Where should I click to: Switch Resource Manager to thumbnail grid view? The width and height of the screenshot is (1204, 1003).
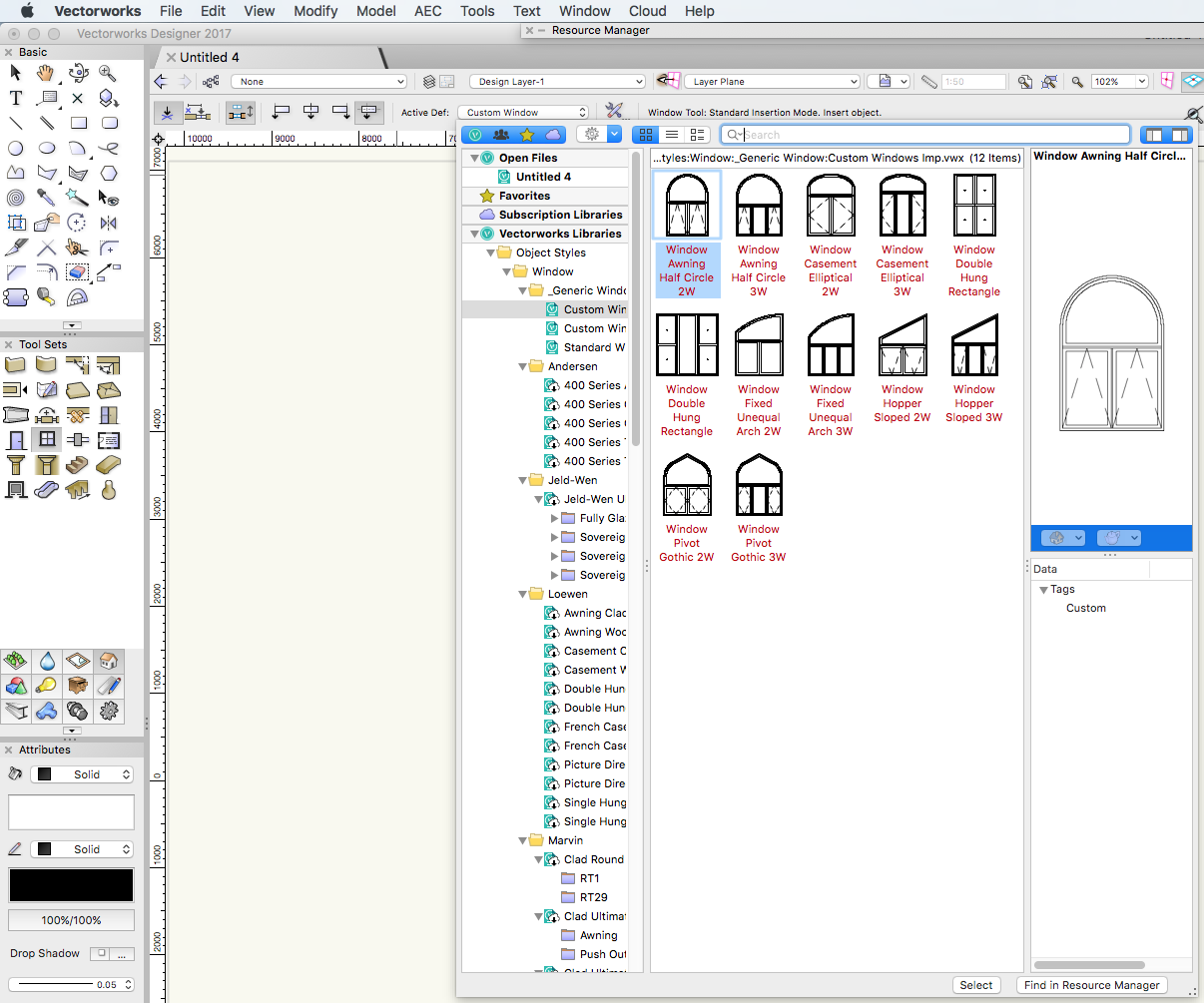[645, 134]
